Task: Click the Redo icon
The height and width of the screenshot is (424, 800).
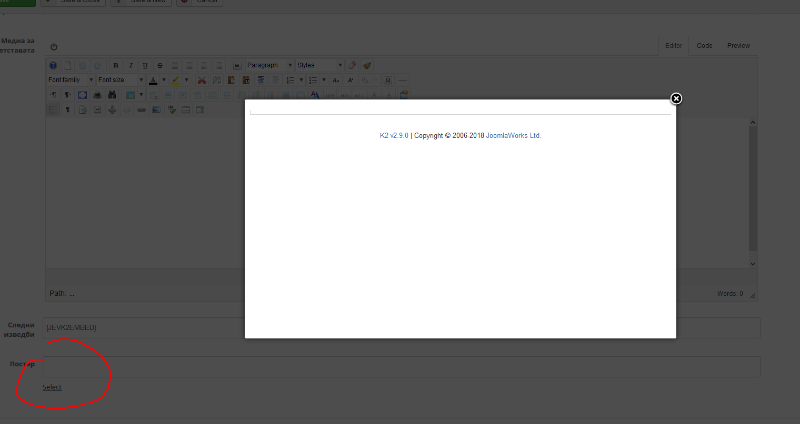Action: tap(97, 65)
